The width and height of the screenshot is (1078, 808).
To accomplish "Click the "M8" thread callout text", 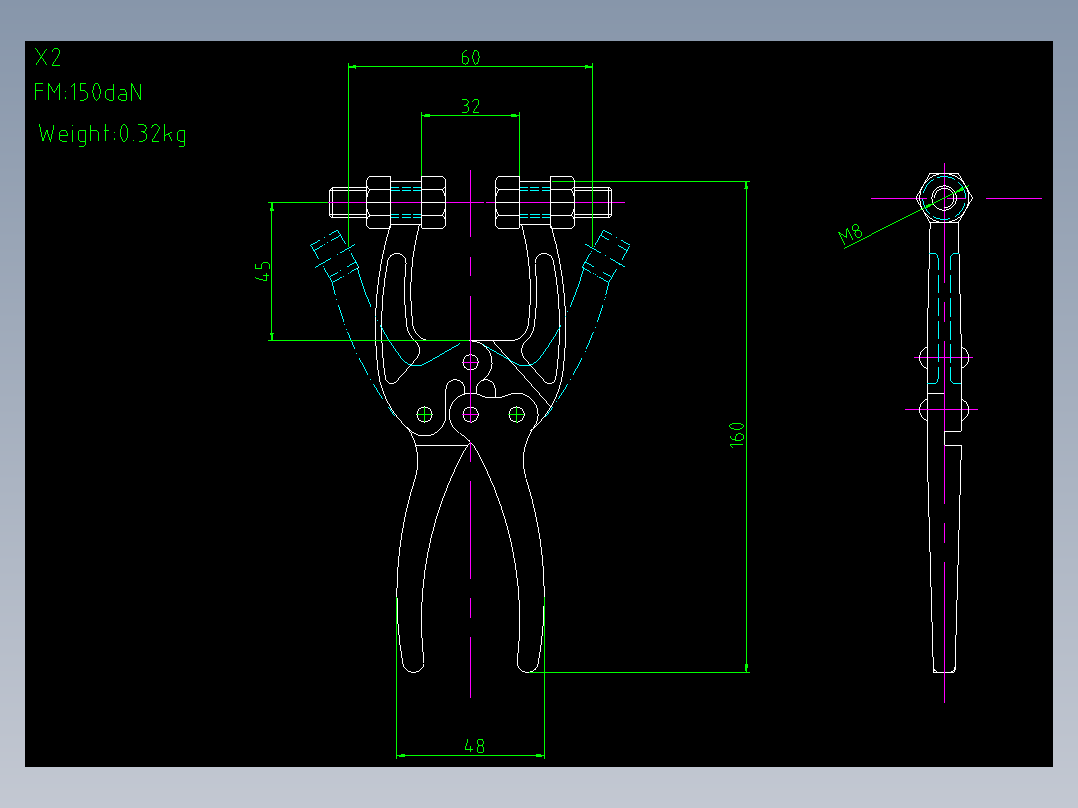I will pyautogui.click(x=850, y=234).
